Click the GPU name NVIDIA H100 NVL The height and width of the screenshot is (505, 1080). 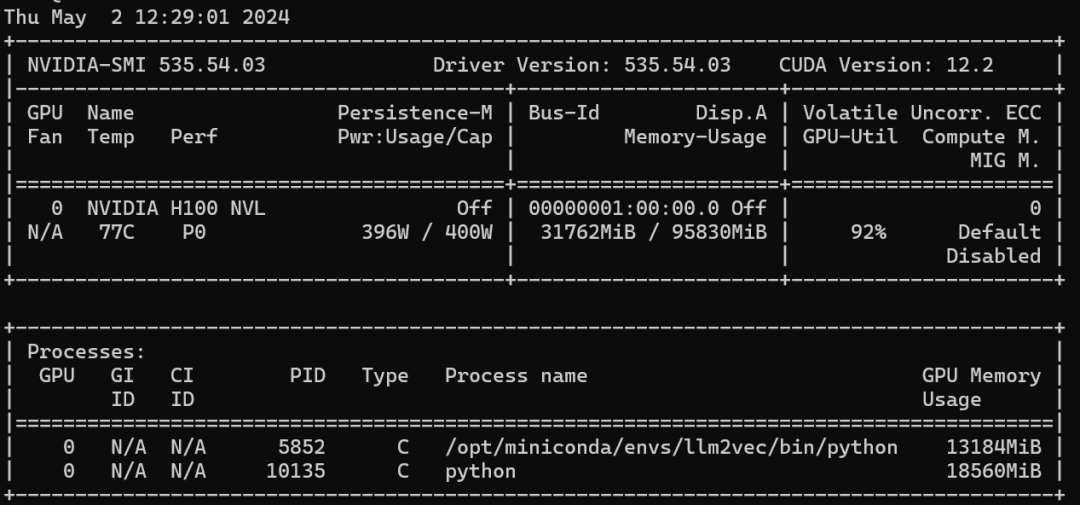pyautogui.click(x=176, y=208)
